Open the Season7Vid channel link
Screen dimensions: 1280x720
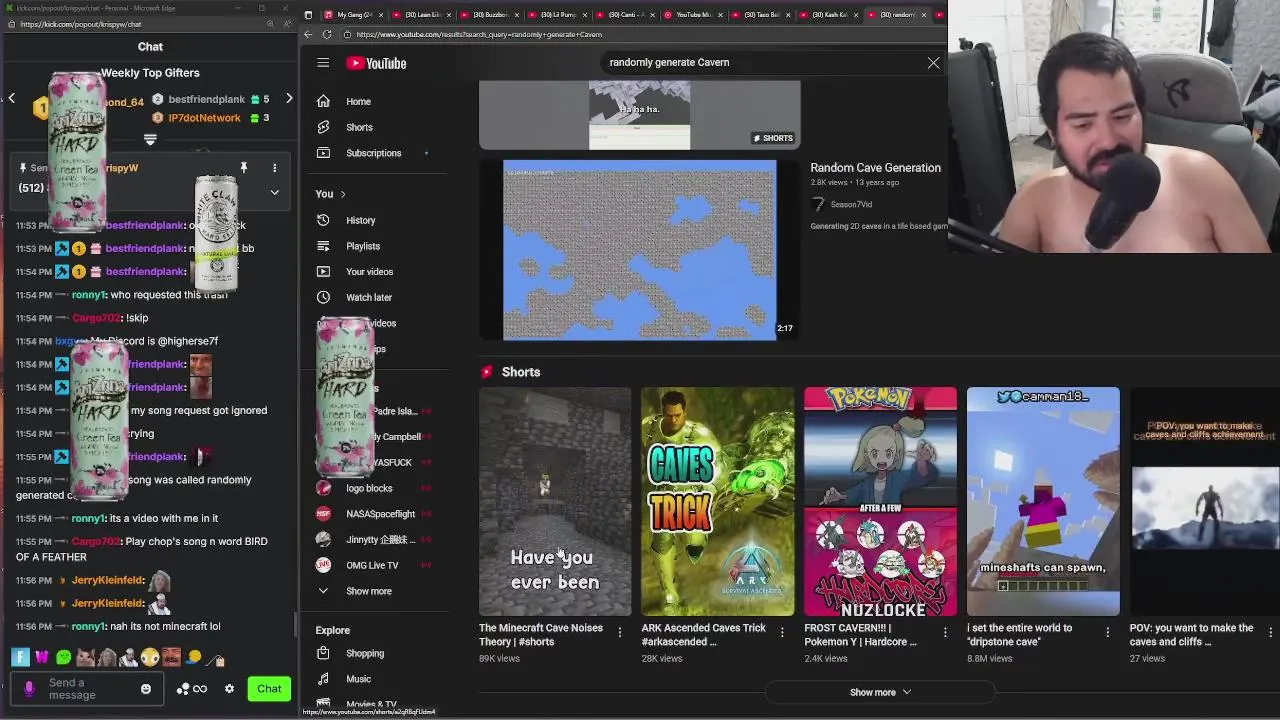(x=851, y=204)
